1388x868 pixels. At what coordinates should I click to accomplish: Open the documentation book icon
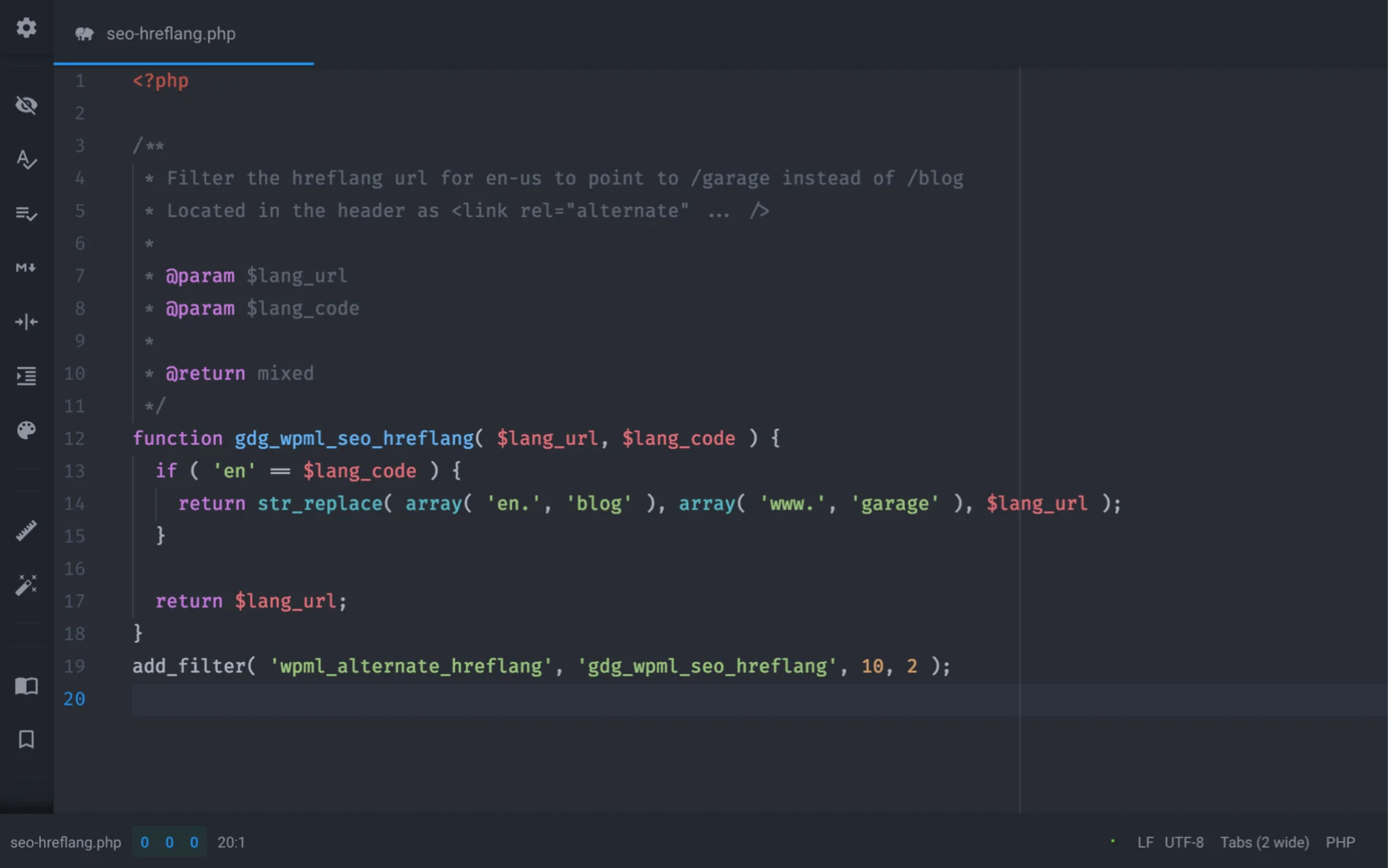(25, 686)
